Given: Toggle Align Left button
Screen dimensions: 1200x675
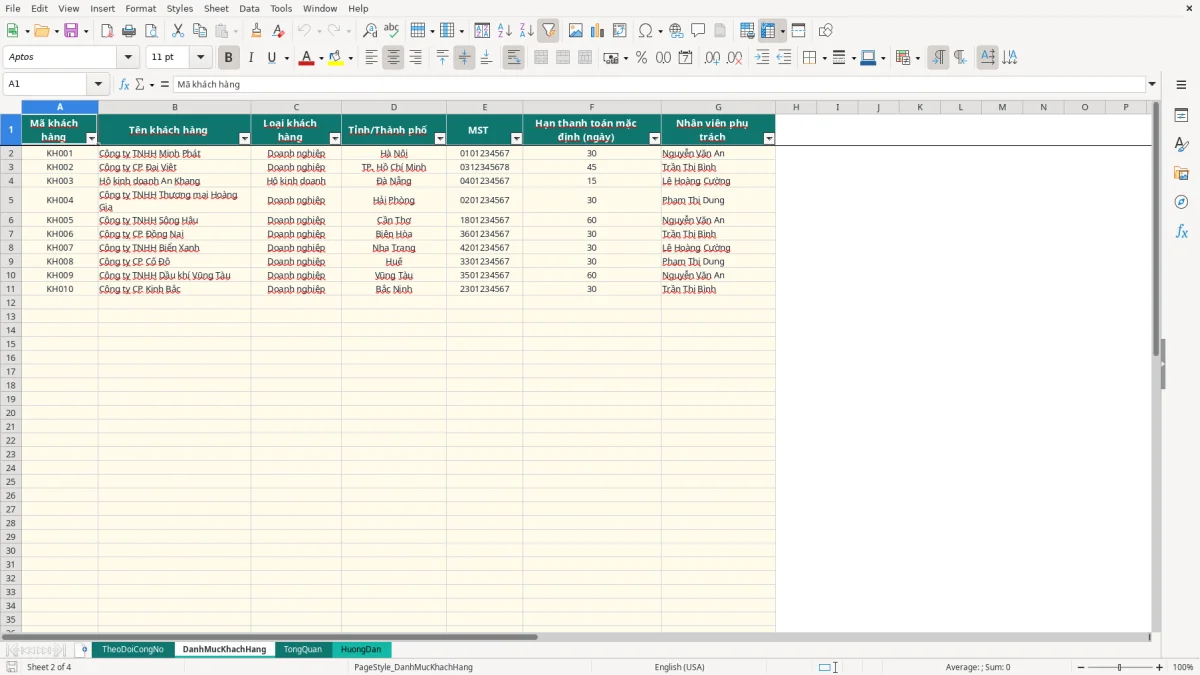Looking at the screenshot, I should point(371,58).
